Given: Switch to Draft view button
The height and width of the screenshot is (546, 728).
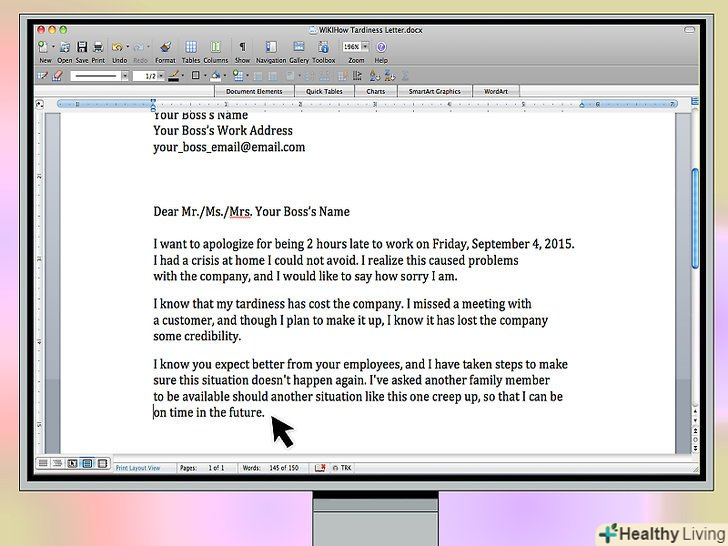Looking at the screenshot, I should [x=43, y=463].
